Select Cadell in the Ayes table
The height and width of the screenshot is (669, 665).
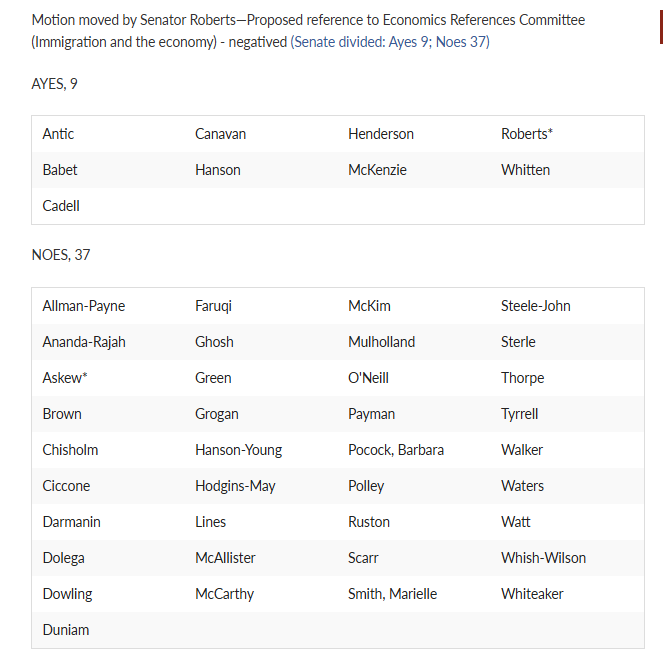tap(61, 206)
